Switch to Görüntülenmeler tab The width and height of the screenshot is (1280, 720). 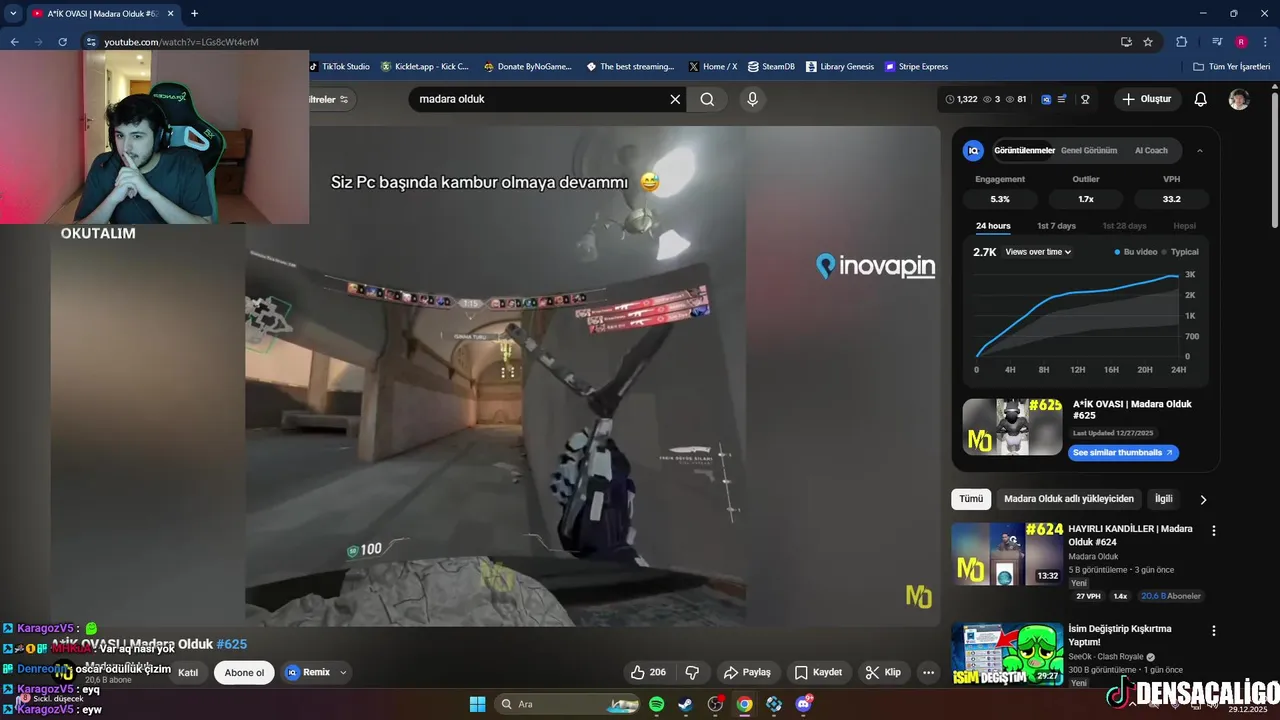(1024, 151)
